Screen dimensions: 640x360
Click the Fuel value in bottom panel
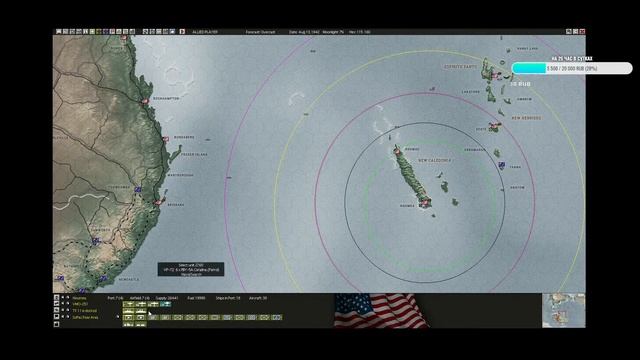click(196, 298)
